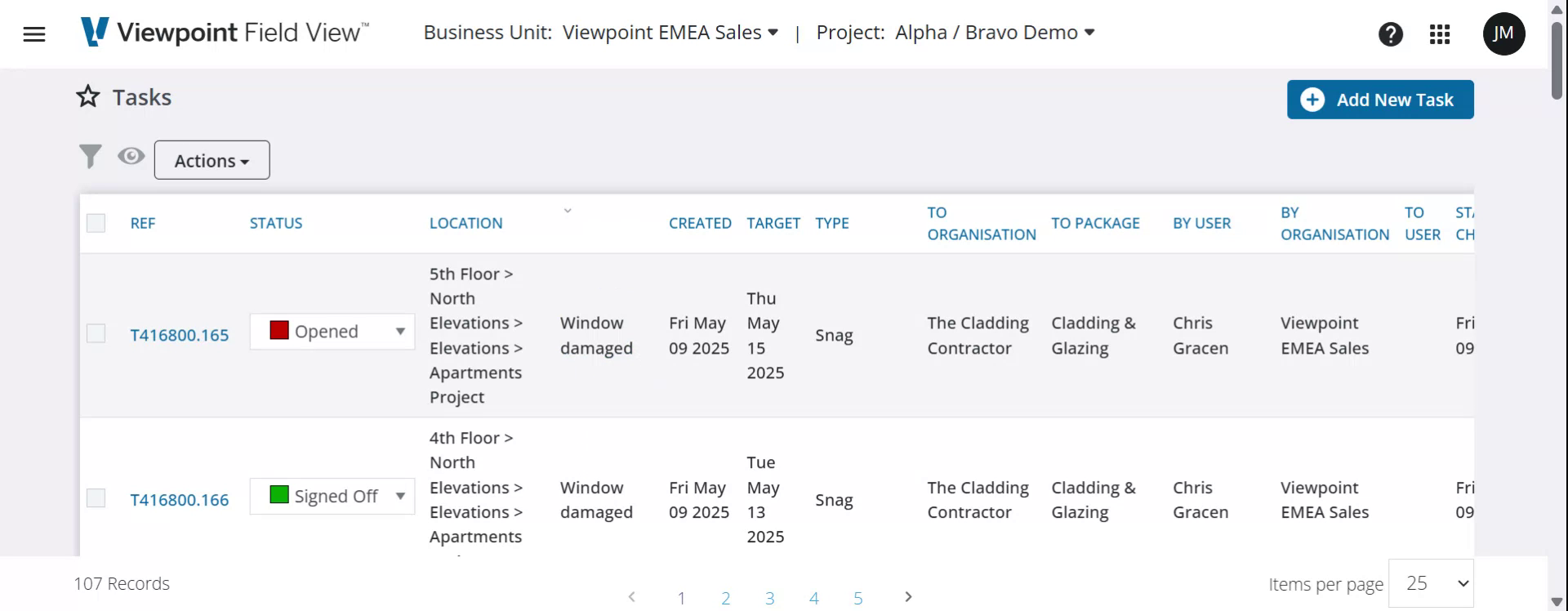Select all tasks header checkbox
This screenshot has height=611, width=1568.
click(x=96, y=223)
